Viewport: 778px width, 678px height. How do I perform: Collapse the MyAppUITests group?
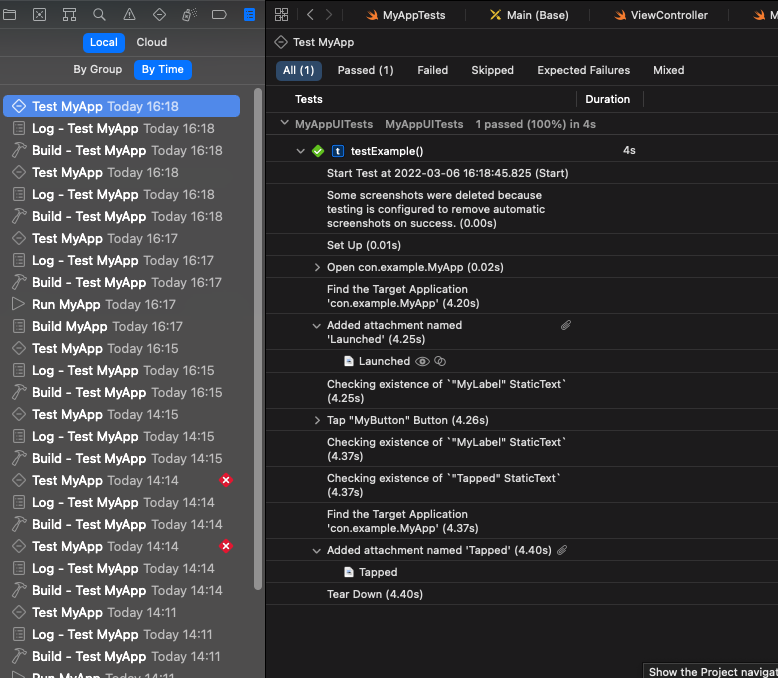(x=284, y=123)
